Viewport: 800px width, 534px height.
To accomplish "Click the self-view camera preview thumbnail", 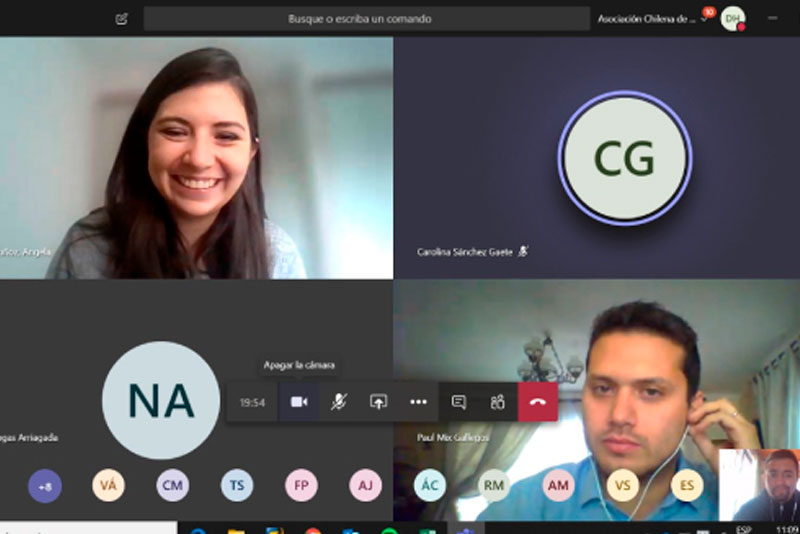I will point(759,484).
